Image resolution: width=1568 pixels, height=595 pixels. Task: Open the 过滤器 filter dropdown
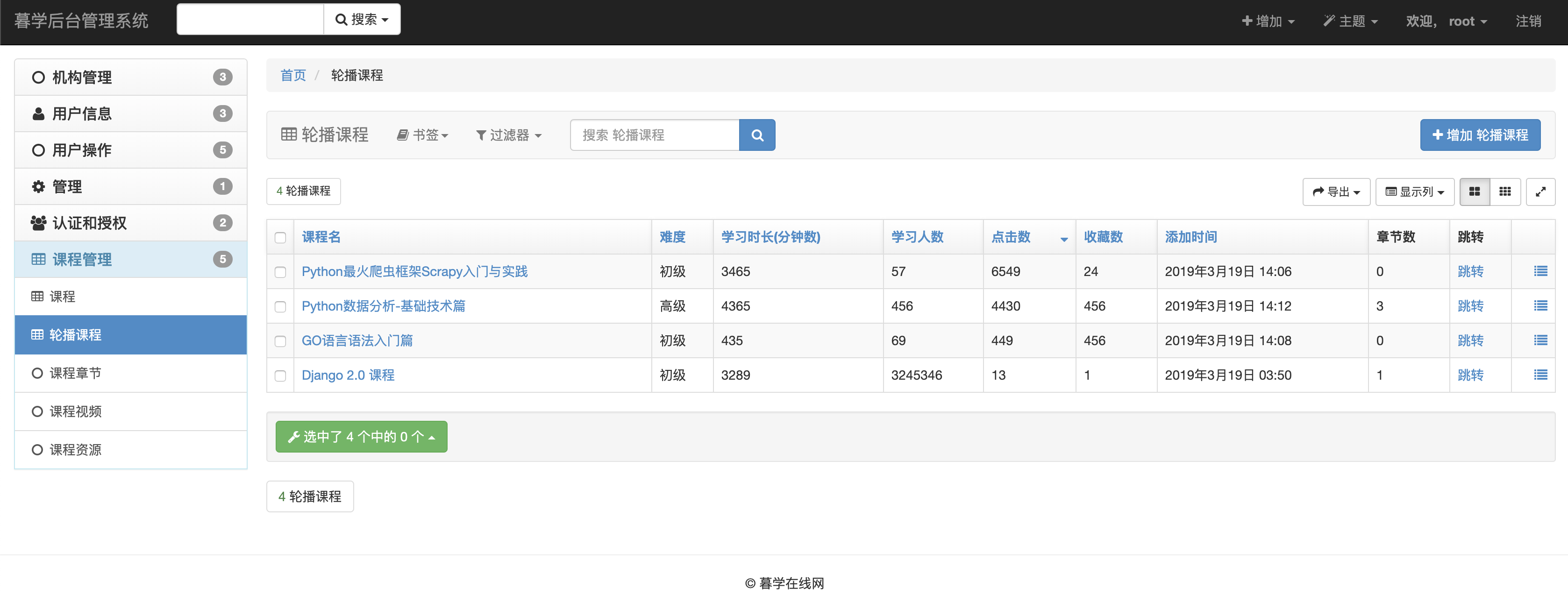coord(508,135)
